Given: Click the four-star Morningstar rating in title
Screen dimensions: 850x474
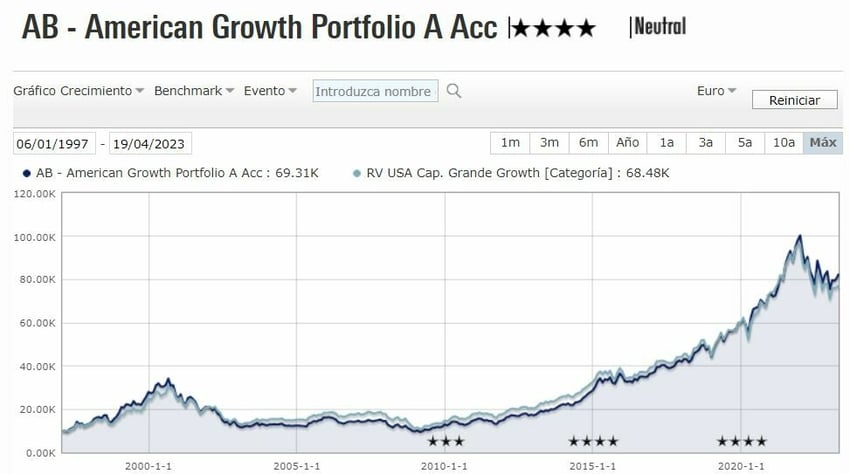Looking at the screenshot, I should [x=552, y=28].
